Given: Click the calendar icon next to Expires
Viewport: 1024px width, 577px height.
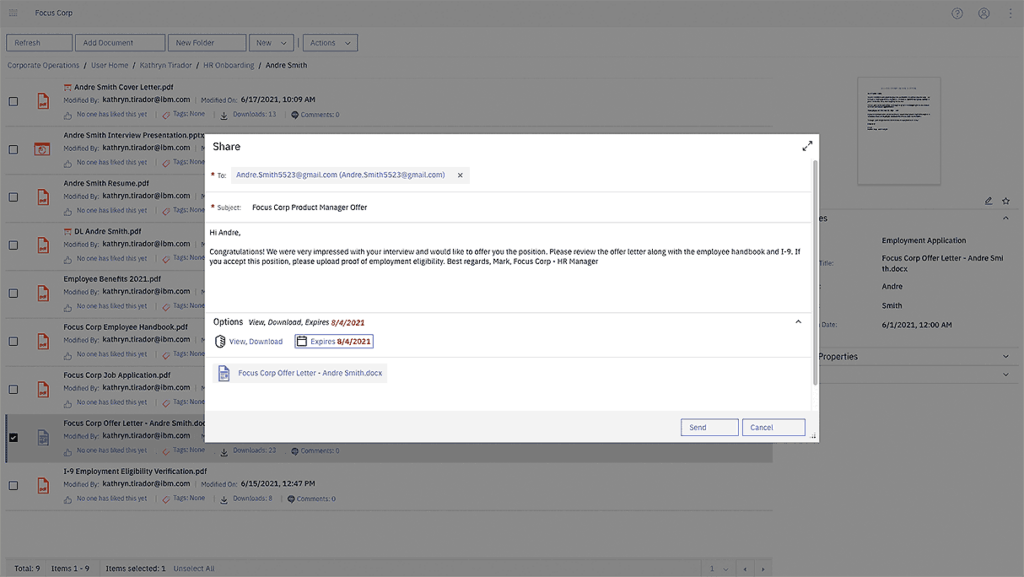Looking at the screenshot, I should coord(302,341).
